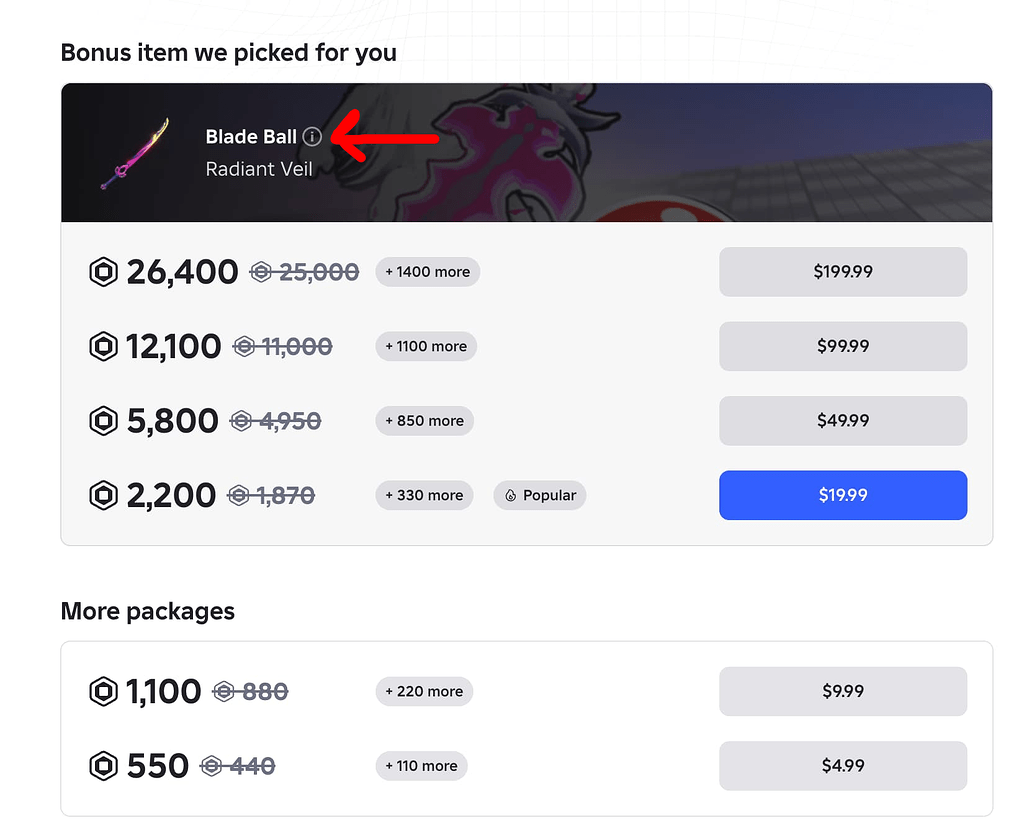This screenshot has width=1024, height=827.
Task: Click the flame icon in the Popular badge
Action: point(509,495)
